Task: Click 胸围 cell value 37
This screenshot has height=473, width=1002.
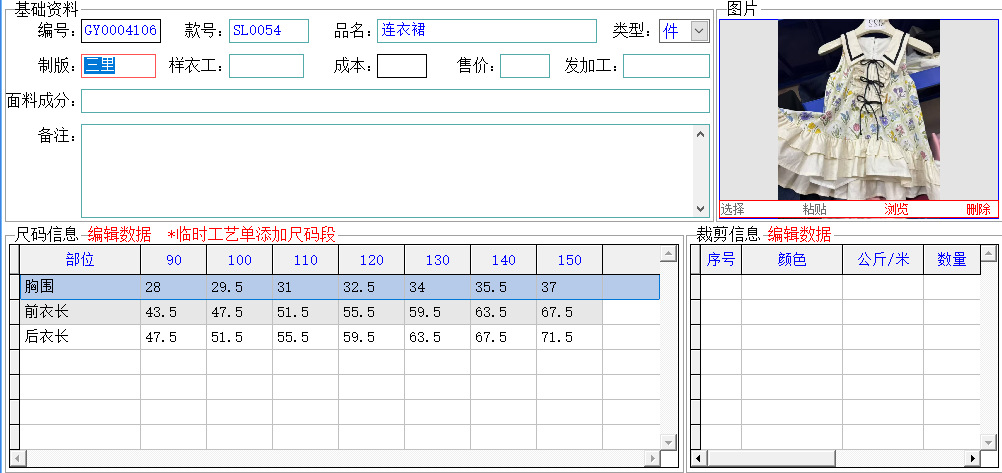Action: pyautogui.click(x=569, y=287)
